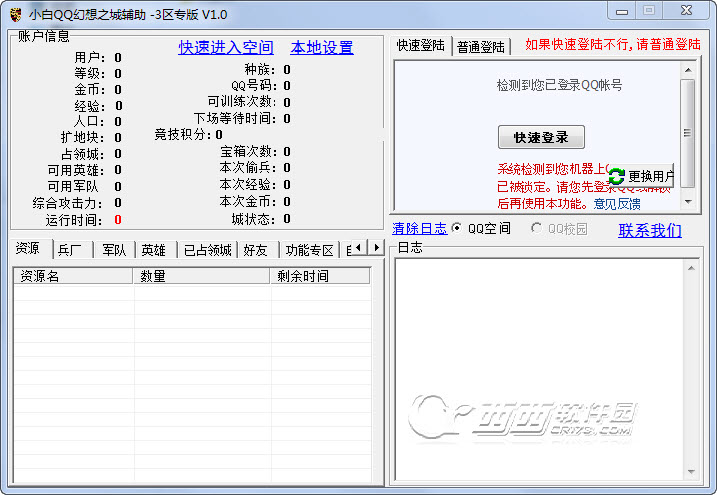Close the 小白QQ幻想之城辅助 window
Image resolution: width=717 pixels, height=495 pixels.
pyautogui.click(x=686, y=11)
